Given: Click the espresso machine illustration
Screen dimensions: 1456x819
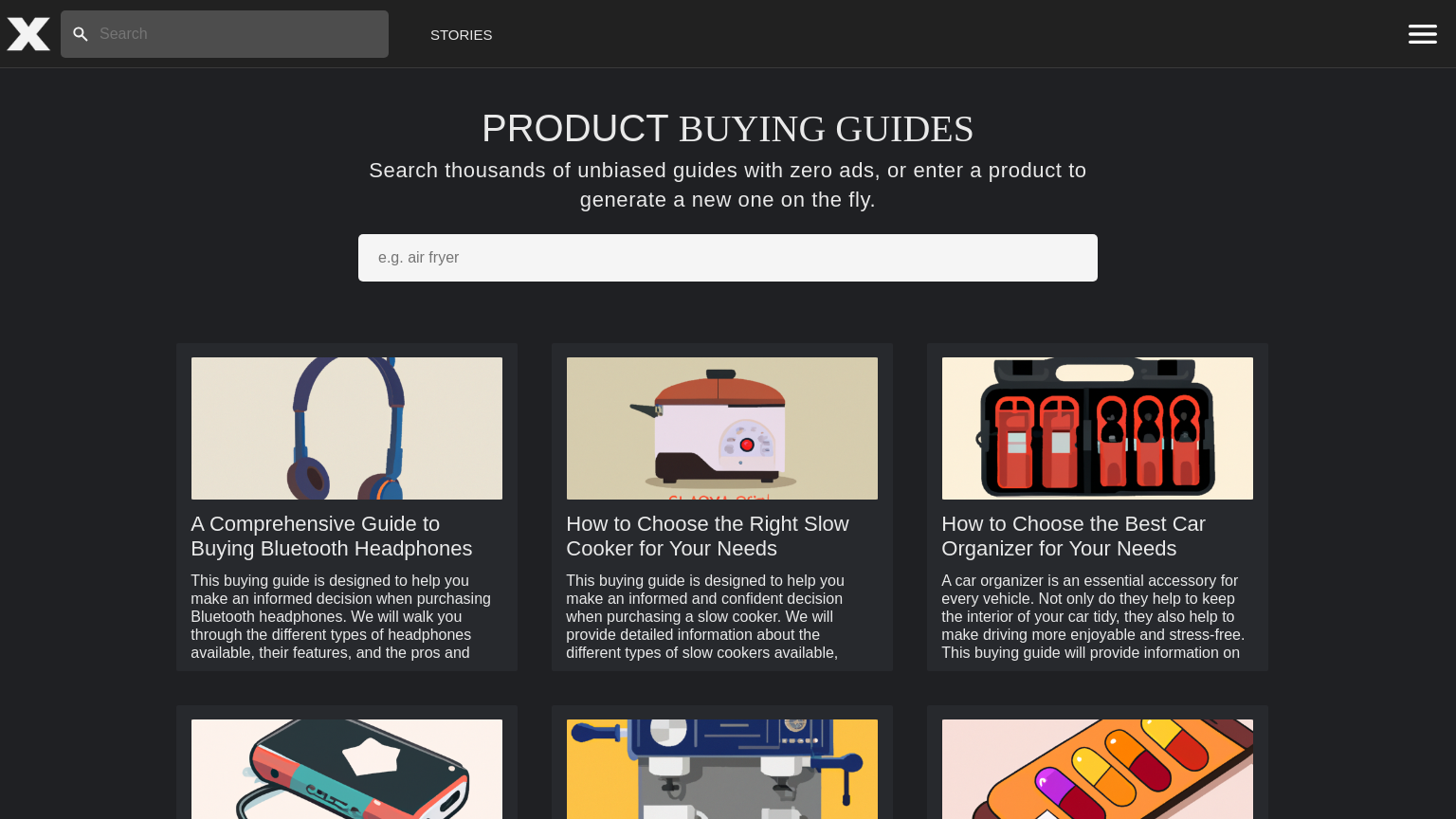Looking at the screenshot, I should coord(721,769).
